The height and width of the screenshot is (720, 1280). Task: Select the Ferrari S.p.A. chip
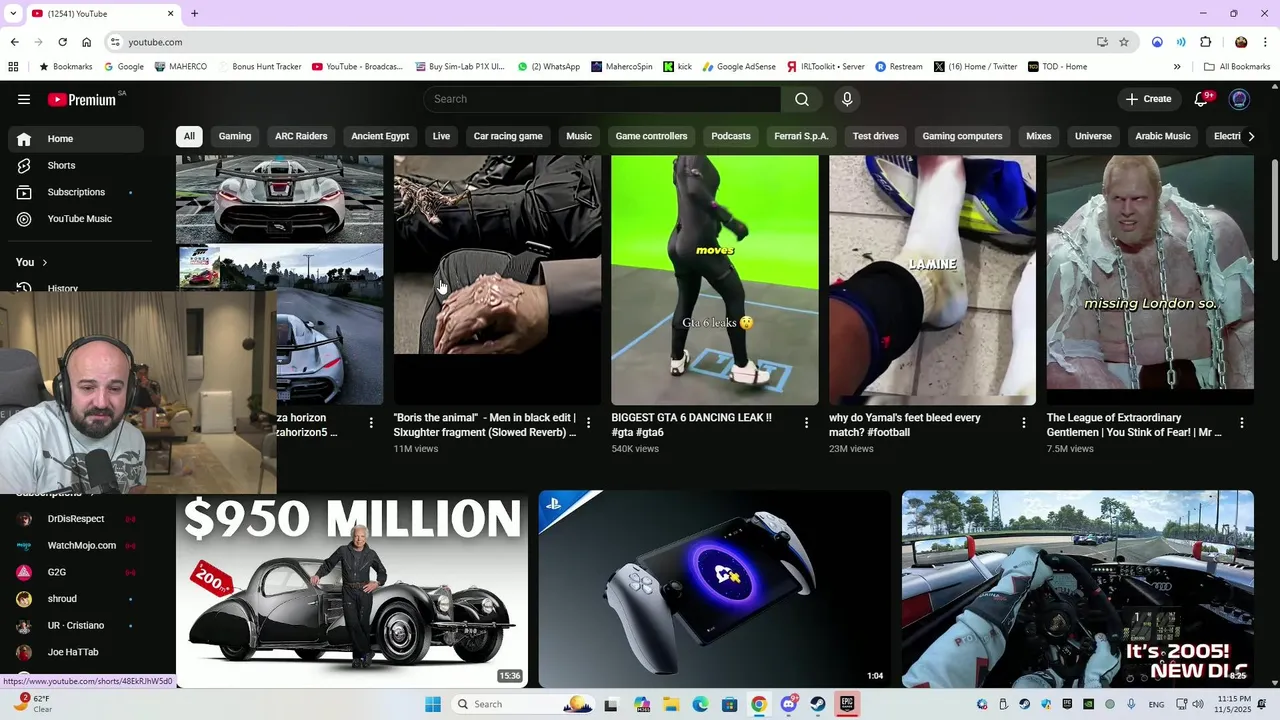coord(801,136)
